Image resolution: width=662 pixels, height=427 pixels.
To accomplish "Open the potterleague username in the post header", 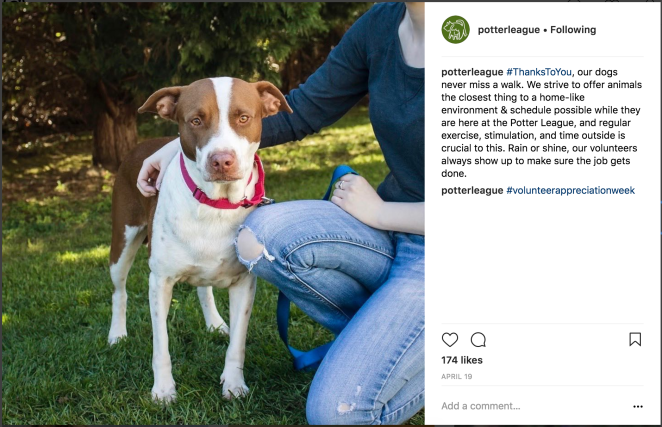I will (x=509, y=30).
